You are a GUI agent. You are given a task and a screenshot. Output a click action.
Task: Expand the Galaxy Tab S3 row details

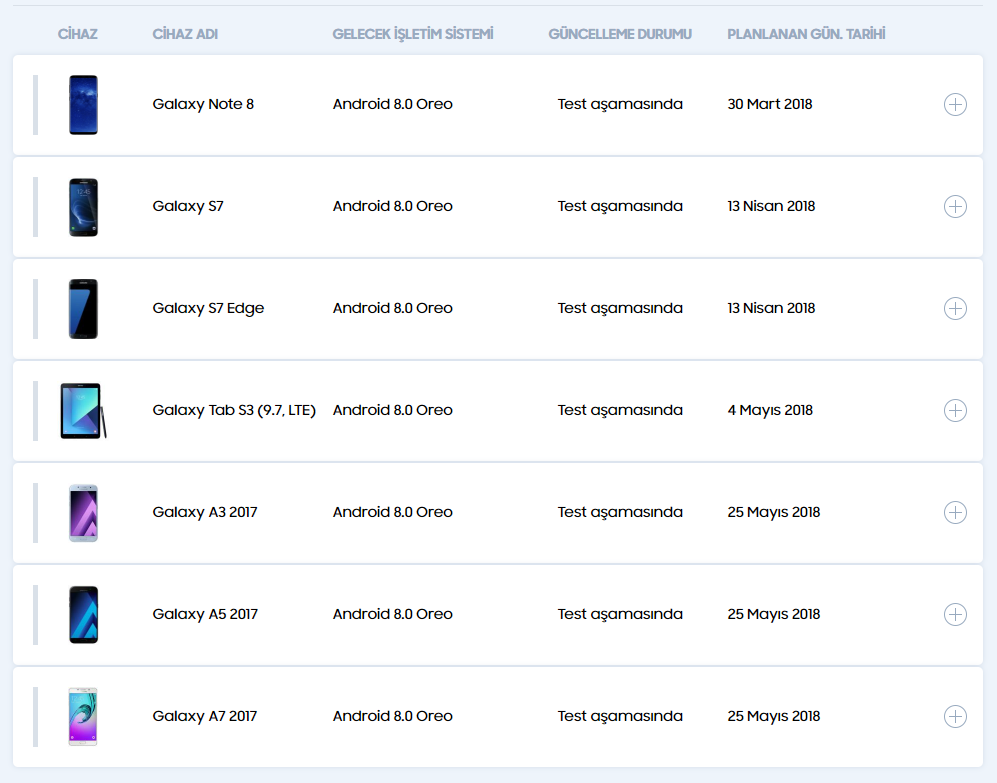click(955, 410)
